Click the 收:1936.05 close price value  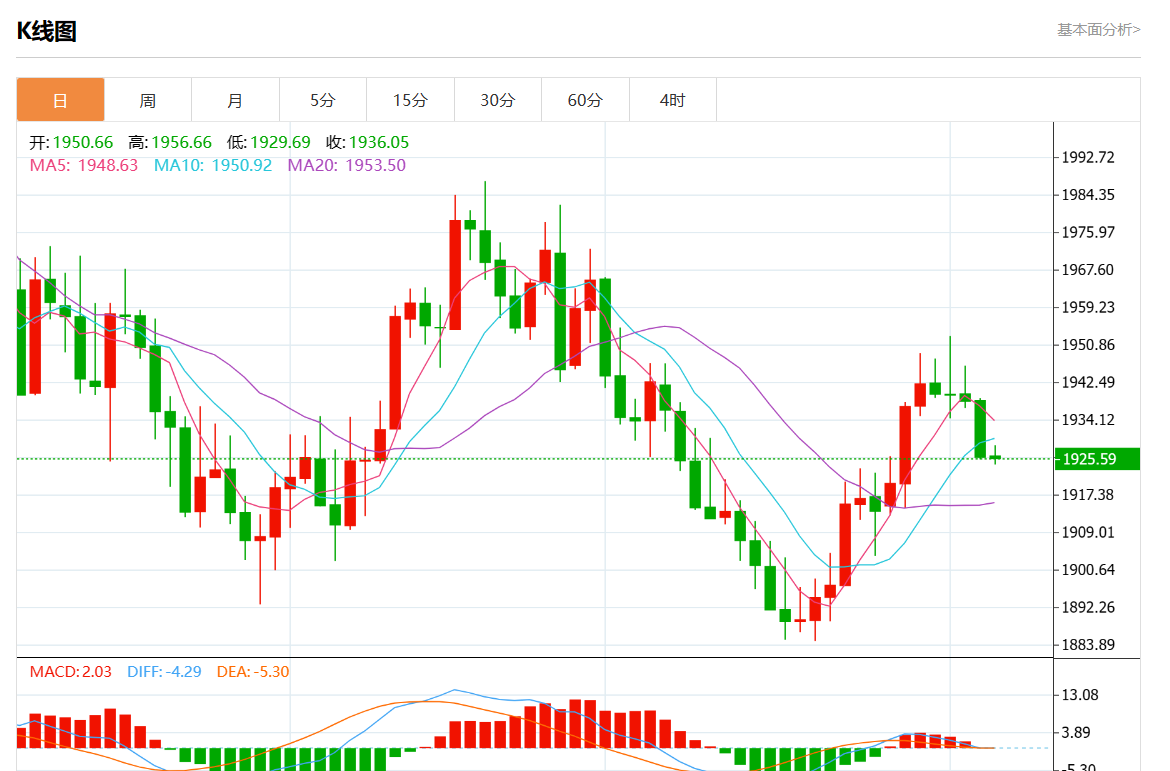(367, 142)
